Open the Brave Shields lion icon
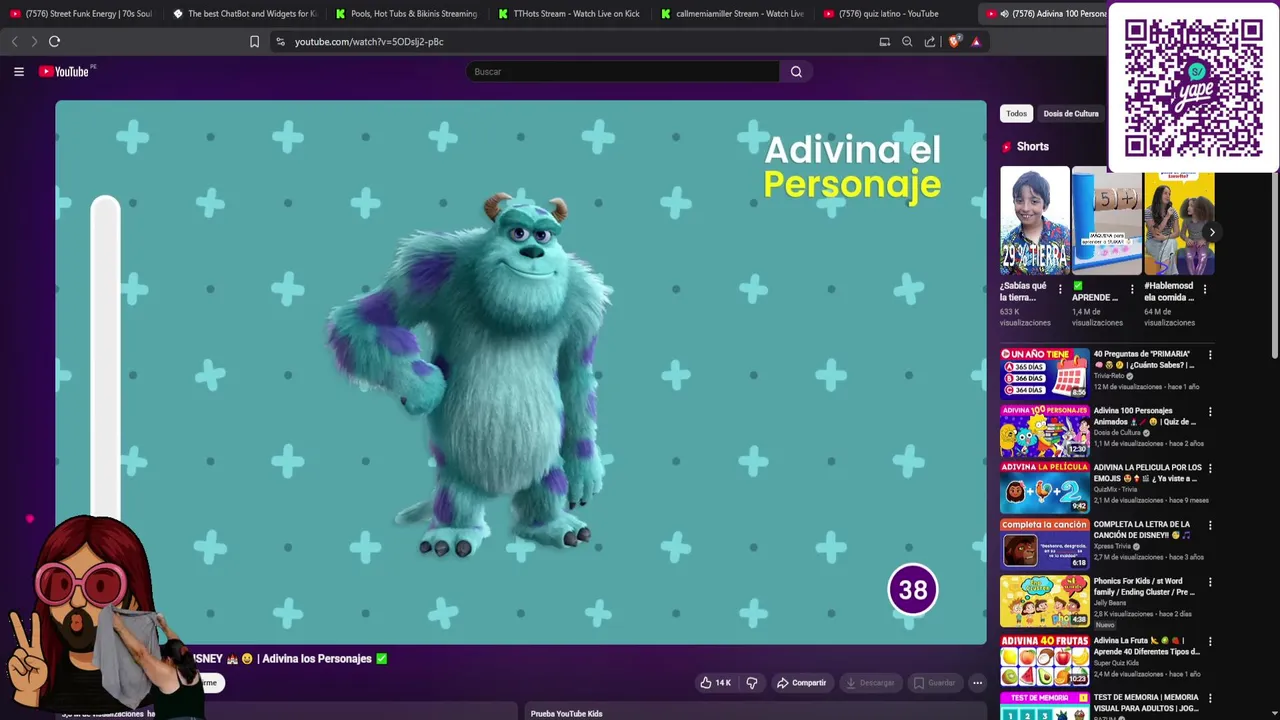Image resolution: width=1280 pixels, height=720 pixels. point(954,41)
